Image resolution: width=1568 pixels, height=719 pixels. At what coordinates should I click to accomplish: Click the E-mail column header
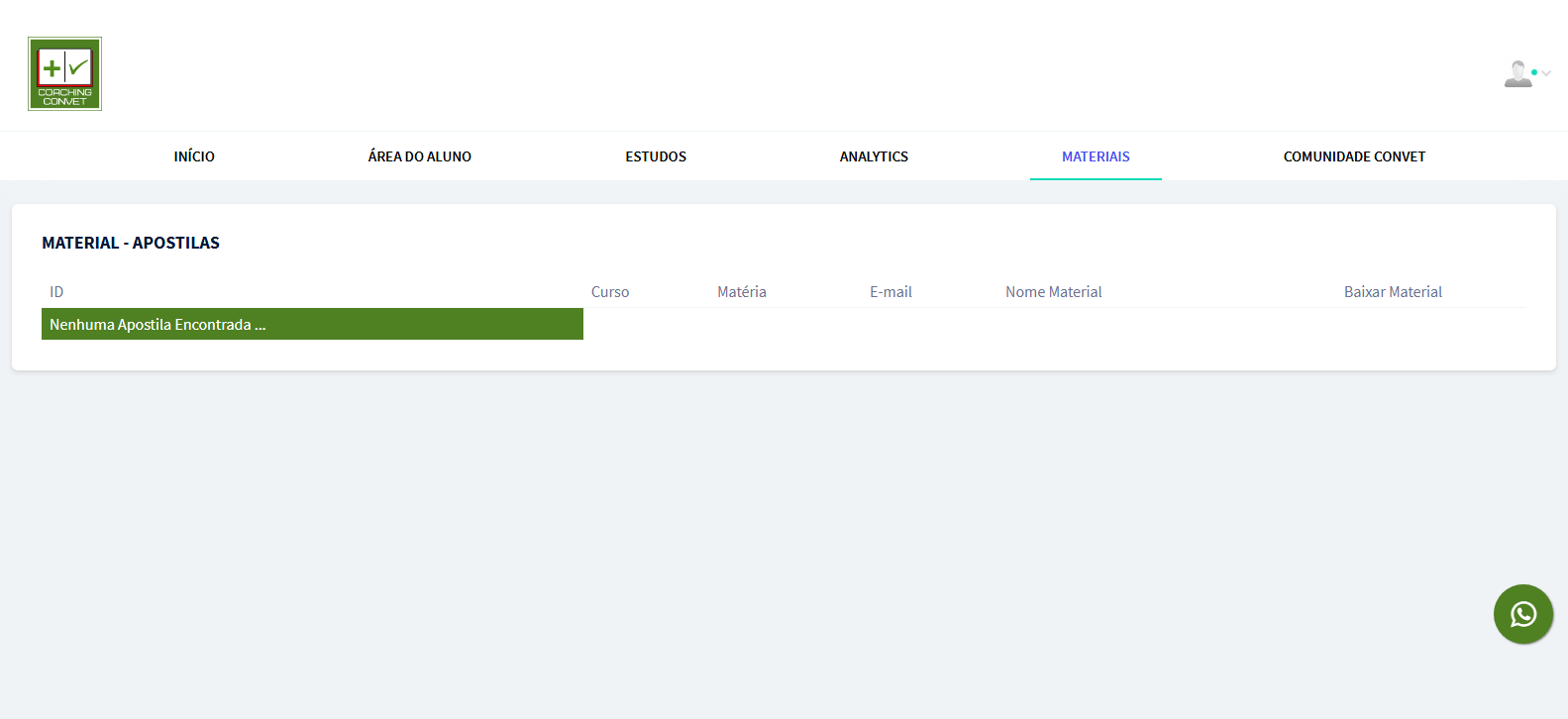[890, 292]
